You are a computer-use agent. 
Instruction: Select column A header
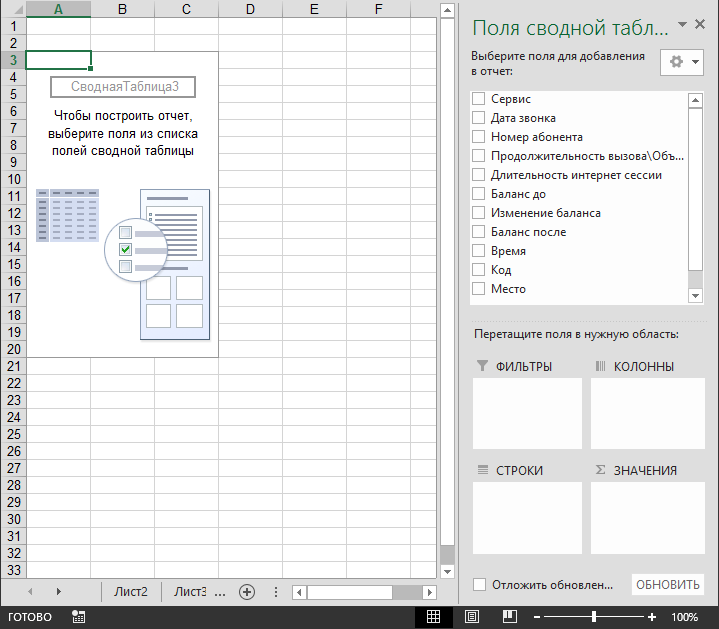(x=58, y=9)
